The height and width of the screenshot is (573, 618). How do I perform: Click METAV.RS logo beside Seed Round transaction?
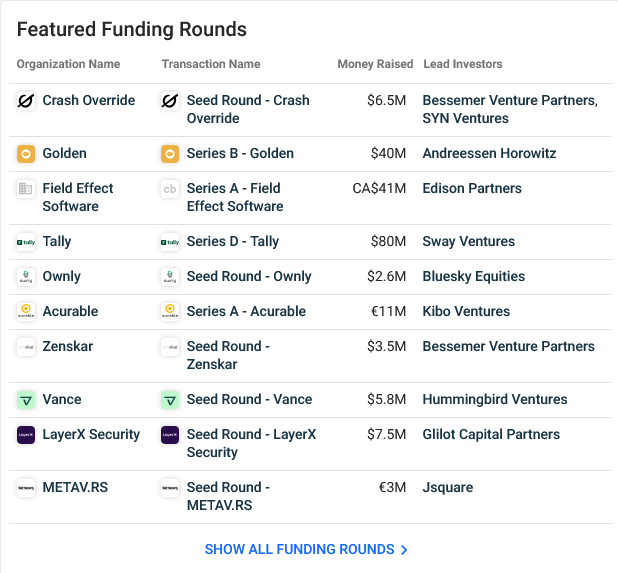[170, 488]
